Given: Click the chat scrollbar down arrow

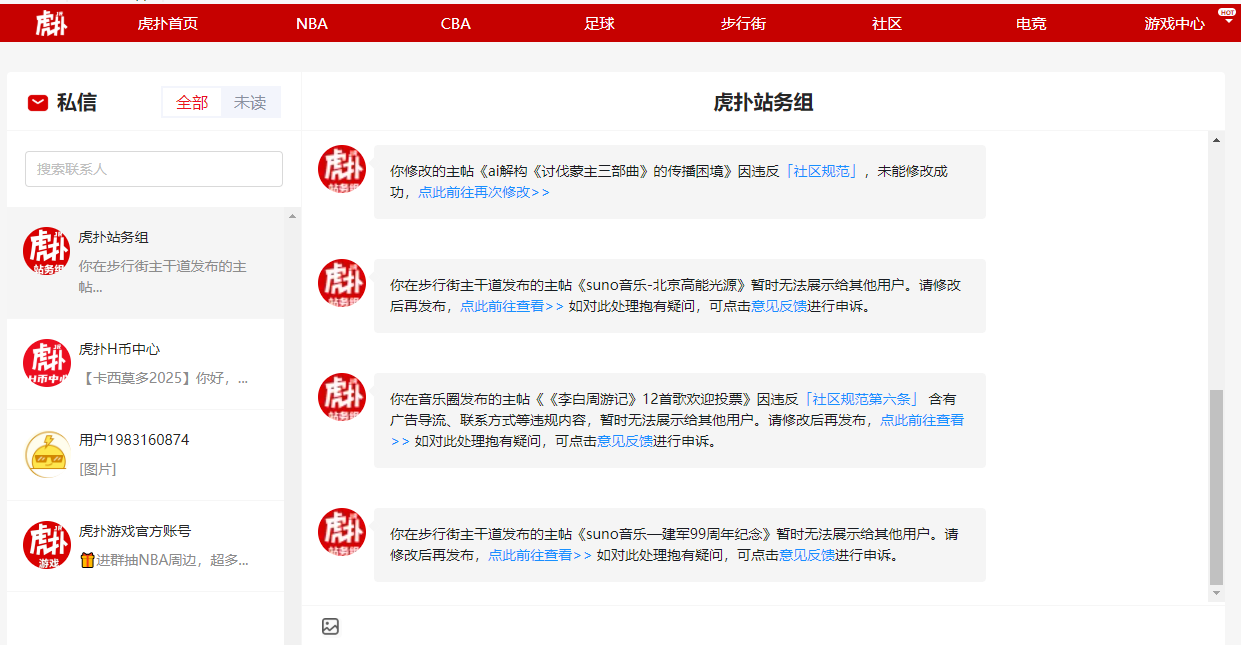Looking at the screenshot, I should click(x=1216, y=593).
